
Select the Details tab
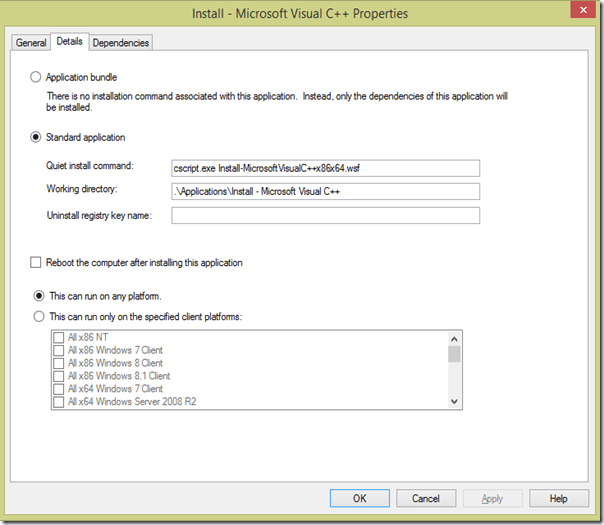(x=70, y=42)
